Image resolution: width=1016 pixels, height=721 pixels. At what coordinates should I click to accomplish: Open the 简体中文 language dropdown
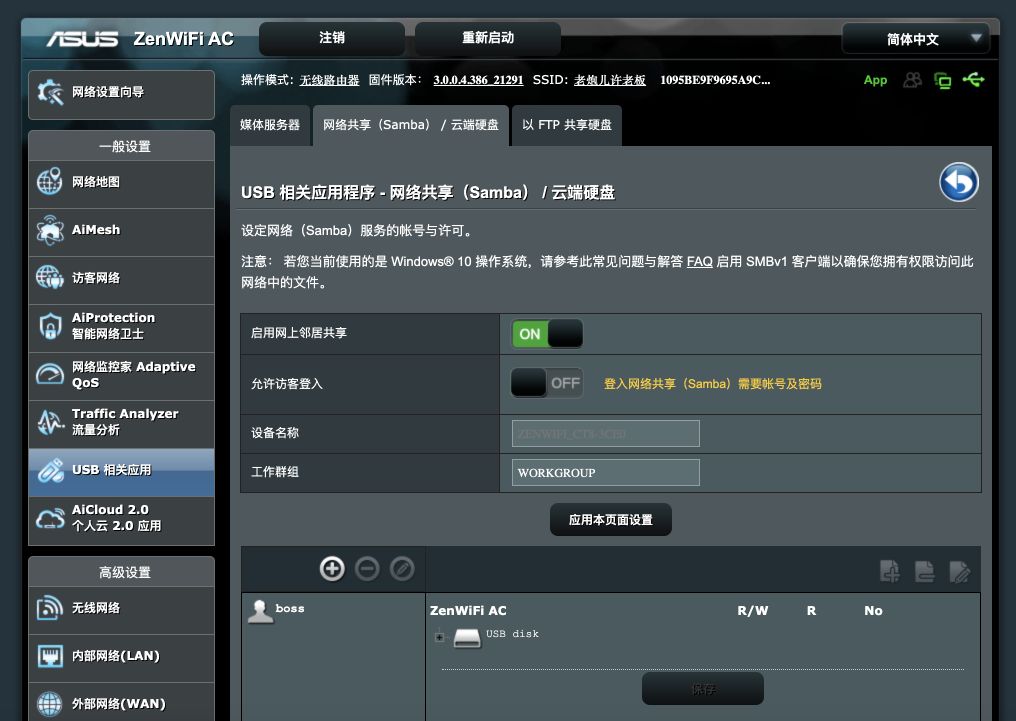pos(916,40)
